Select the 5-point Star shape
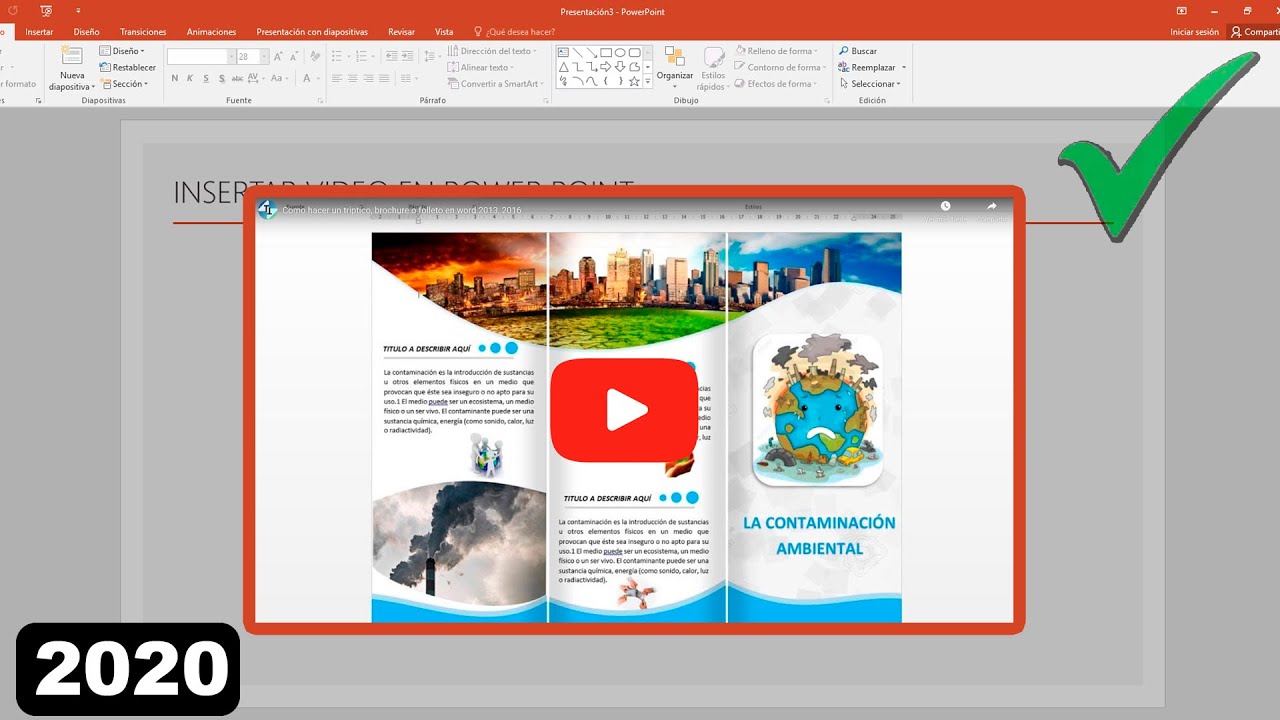This screenshot has height=720, width=1280. click(x=634, y=81)
